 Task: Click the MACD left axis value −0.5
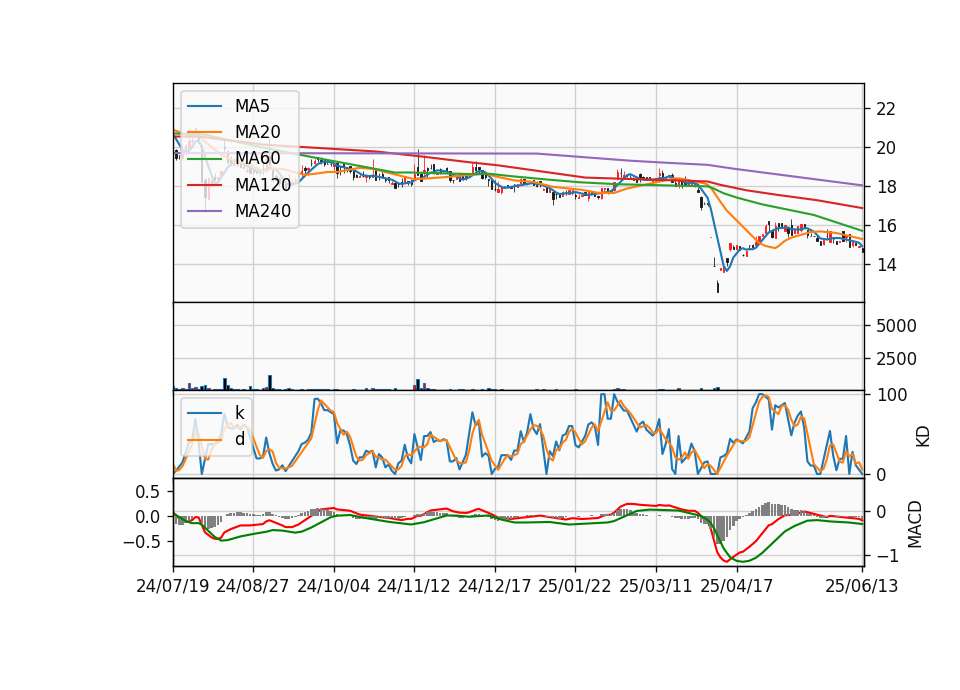141,542
